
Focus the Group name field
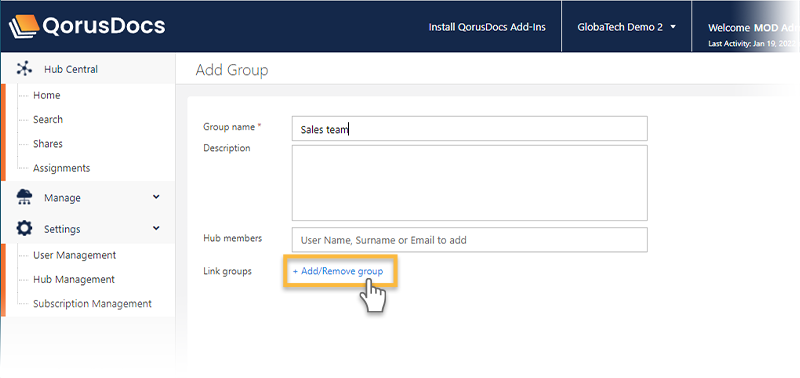pyautogui.click(x=469, y=129)
